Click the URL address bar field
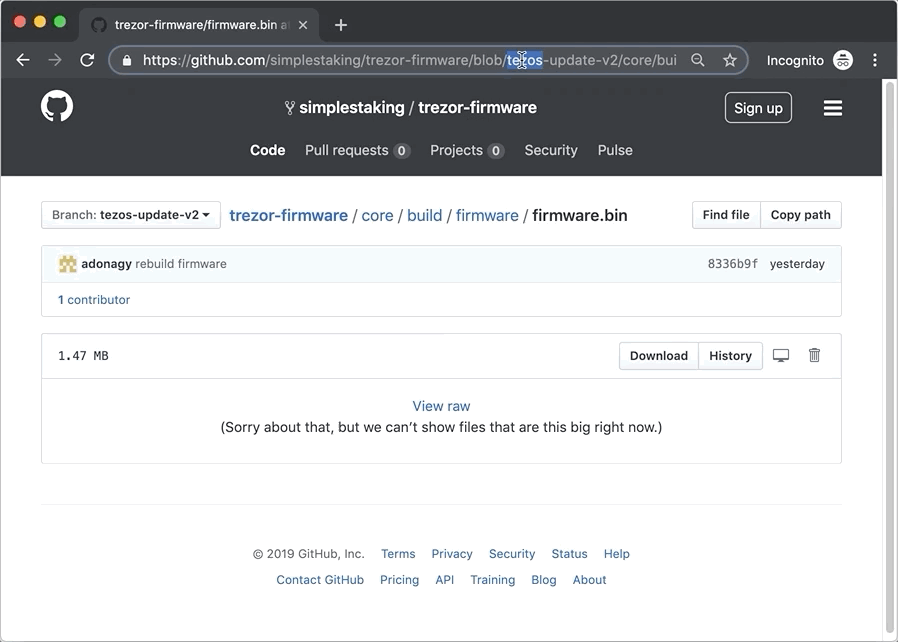 428,60
